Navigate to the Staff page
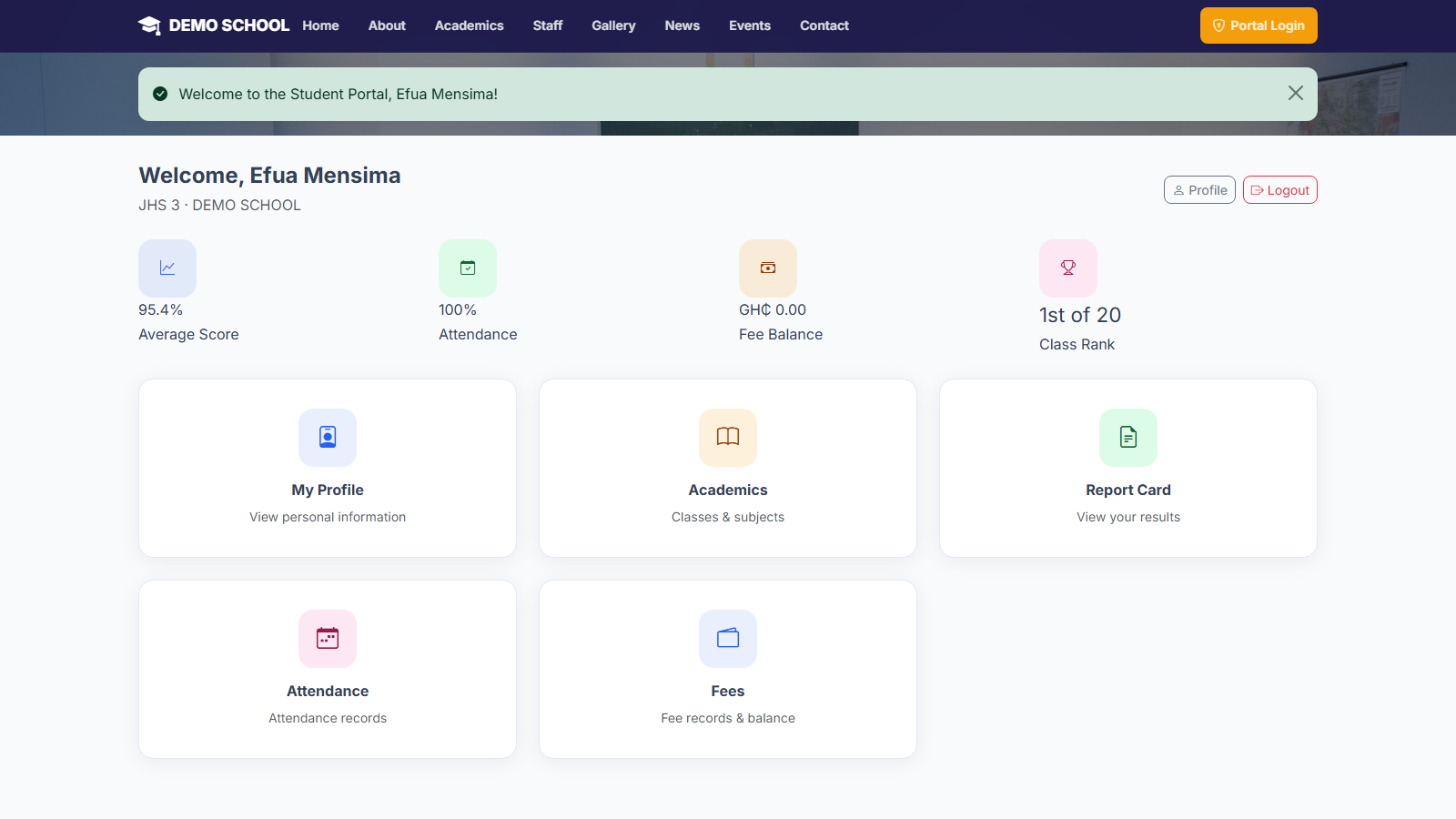This screenshot has width=1456, height=819. tap(548, 25)
